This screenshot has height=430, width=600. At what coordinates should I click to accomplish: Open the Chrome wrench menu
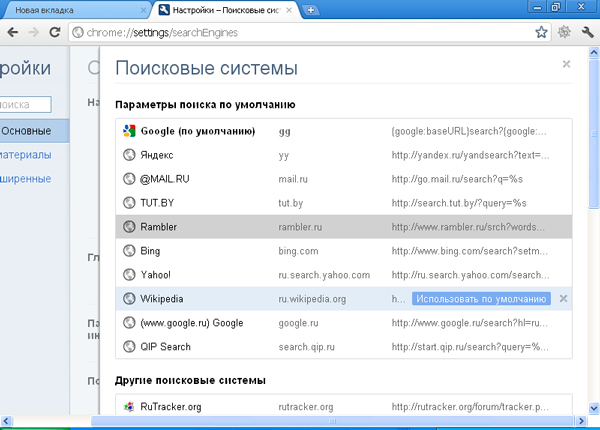point(587,32)
